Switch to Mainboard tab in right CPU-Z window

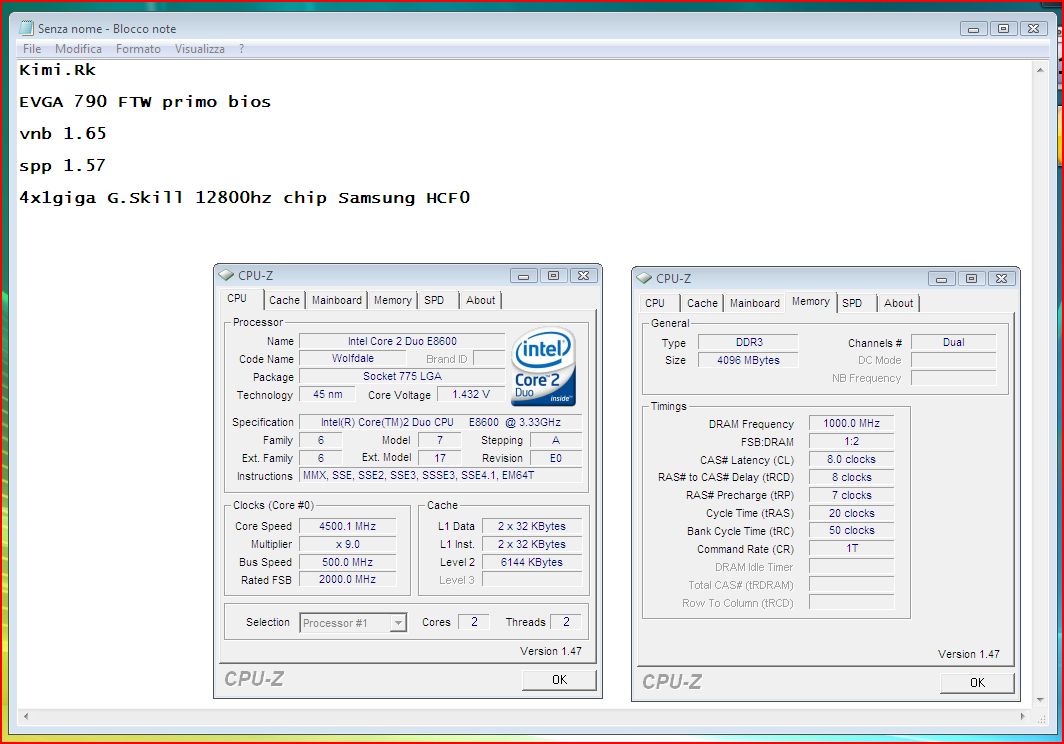tap(755, 303)
